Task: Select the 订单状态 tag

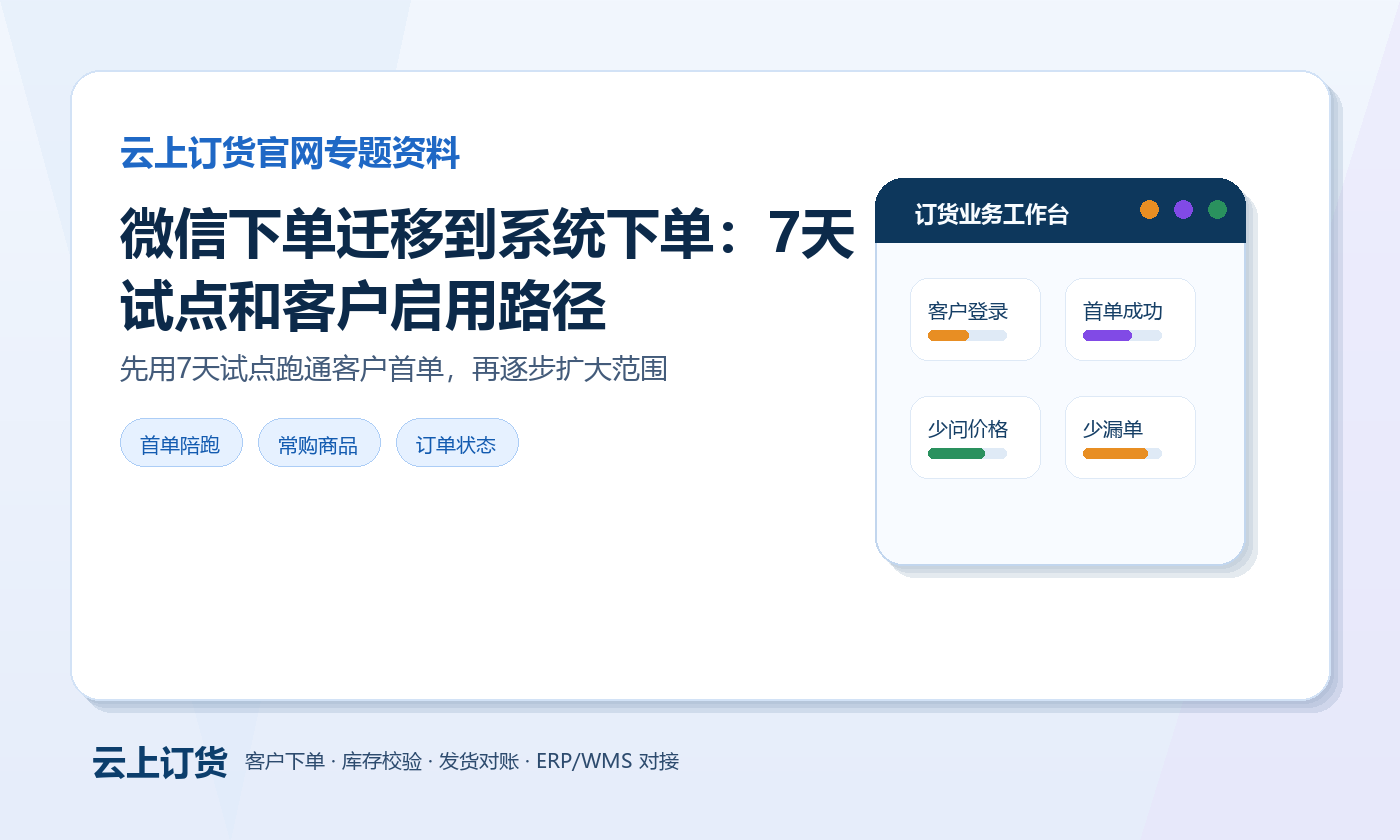Action: pyautogui.click(x=457, y=443)
